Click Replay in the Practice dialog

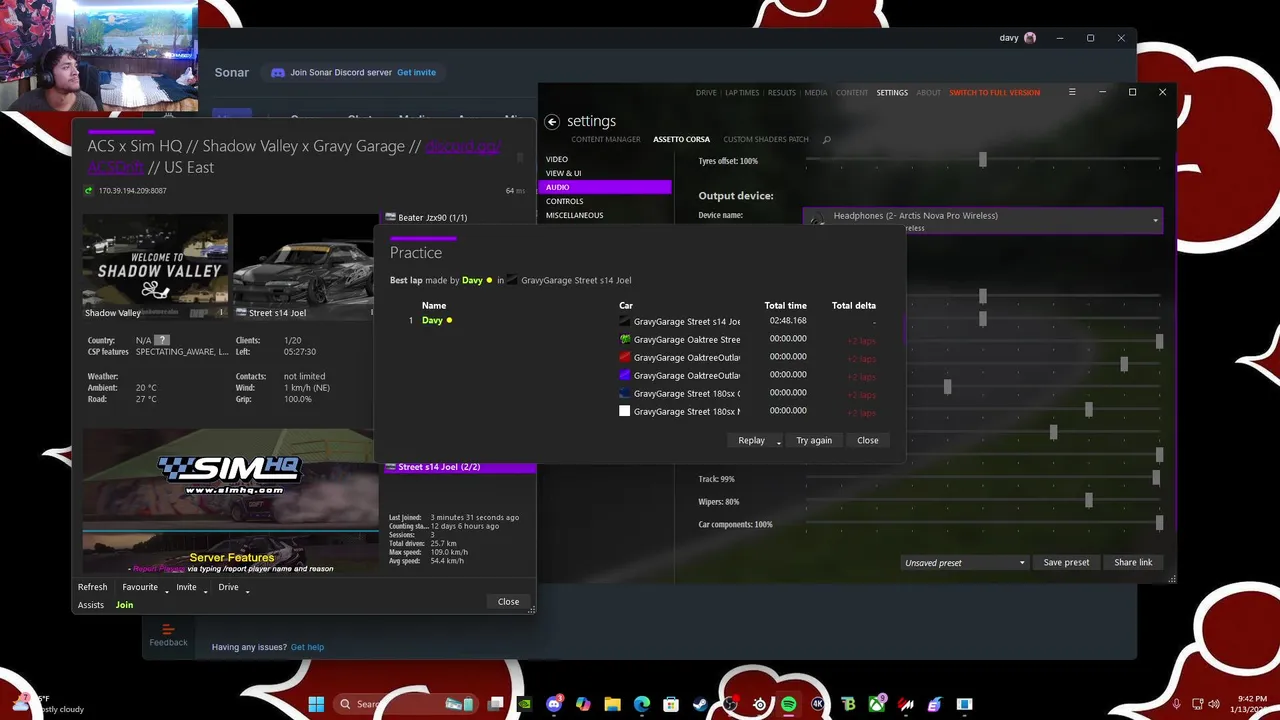click(751, 440)
